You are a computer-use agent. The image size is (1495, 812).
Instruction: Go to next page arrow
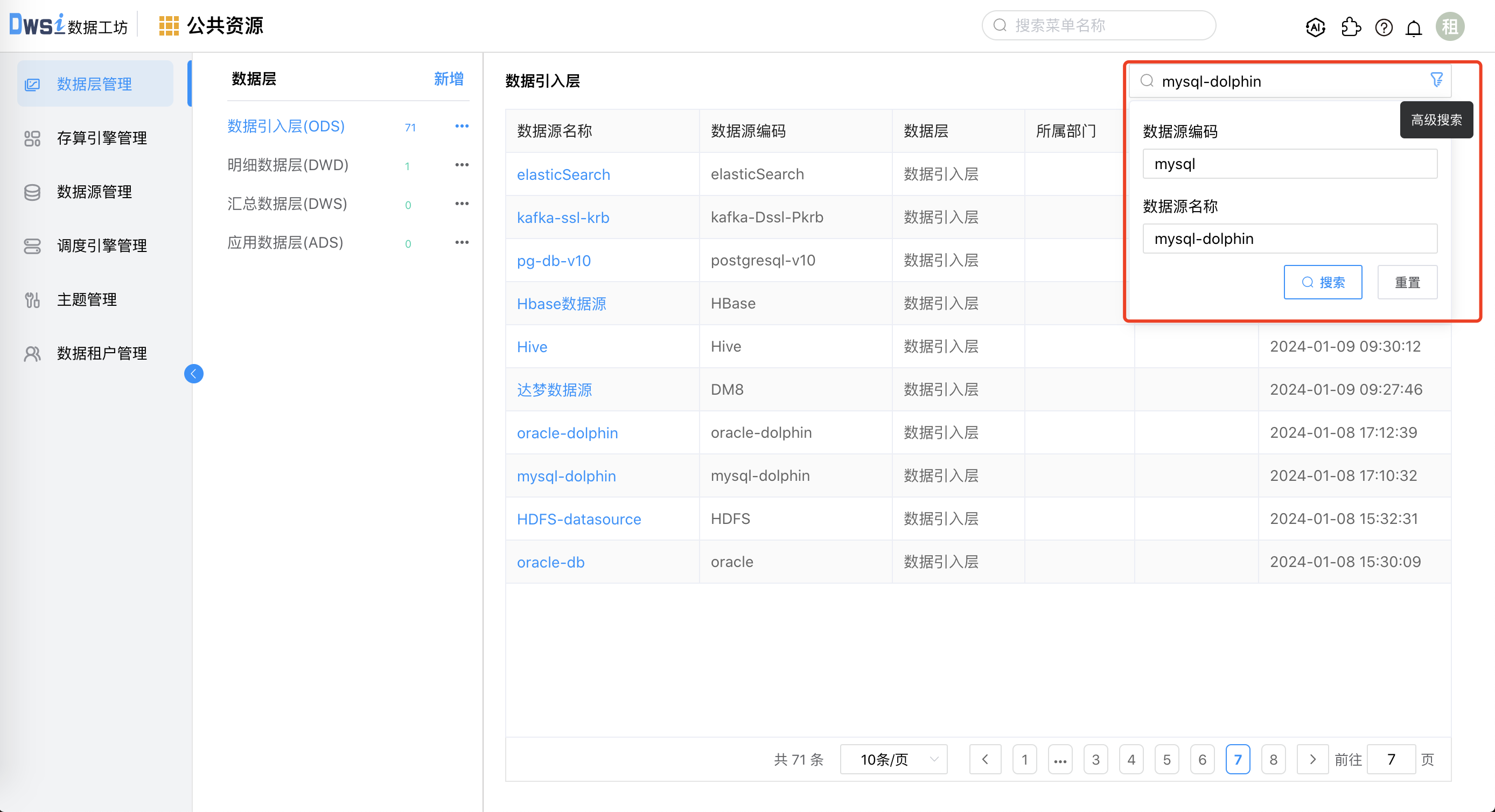[1313, 759]
